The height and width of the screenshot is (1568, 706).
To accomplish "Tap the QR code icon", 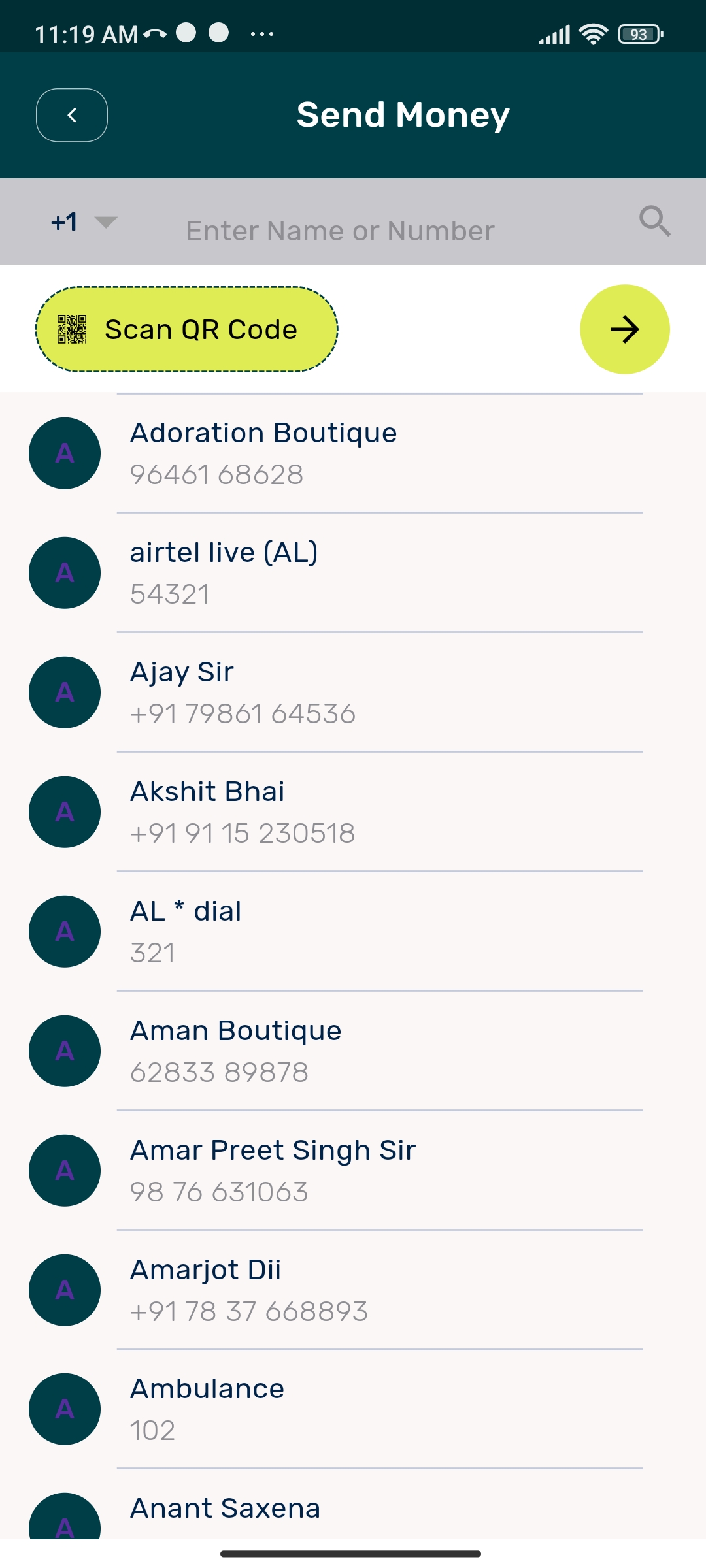I will click(72, 329).
